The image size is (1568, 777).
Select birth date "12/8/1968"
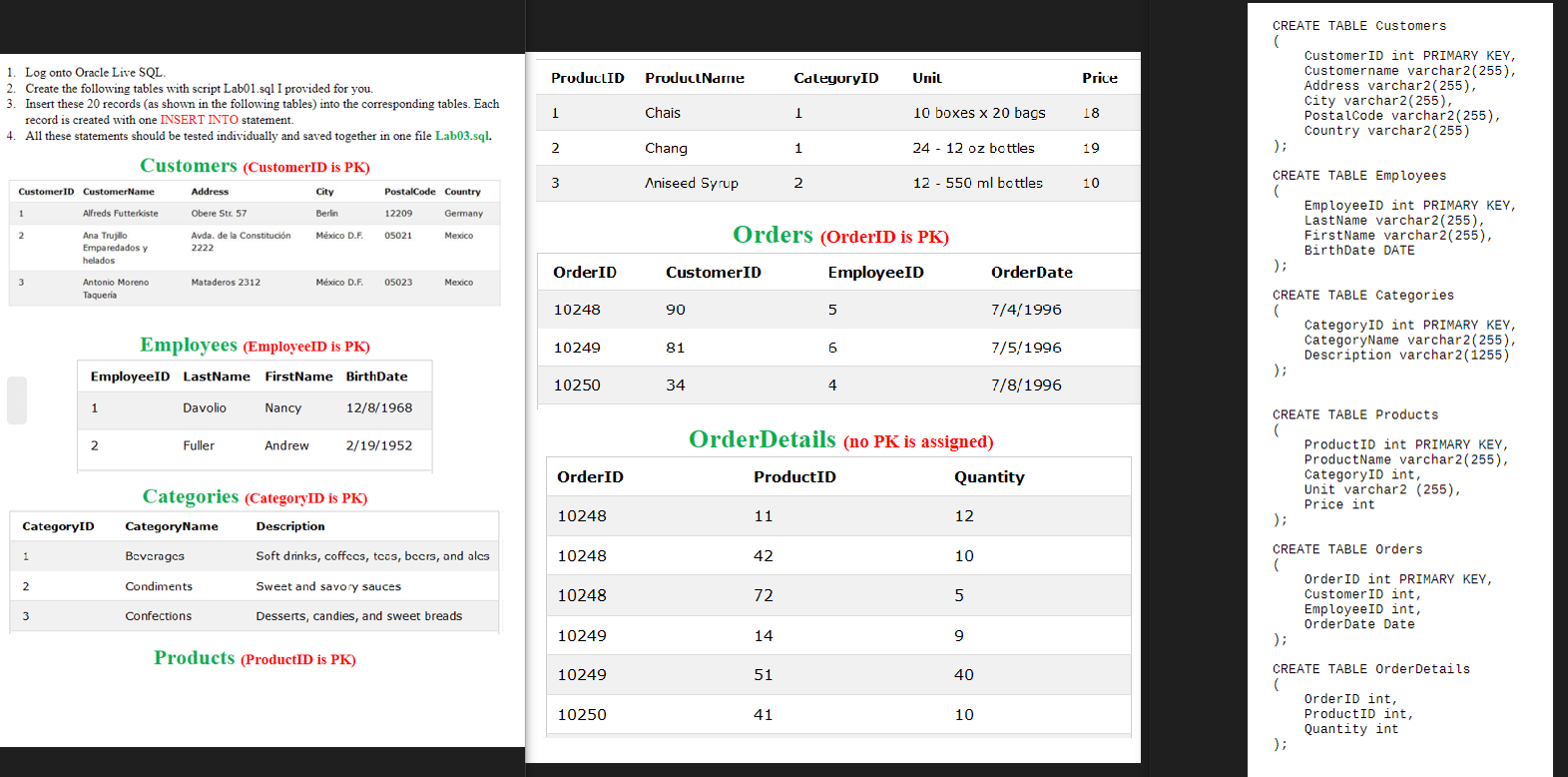pyautogui.click(x=379, y=408)
